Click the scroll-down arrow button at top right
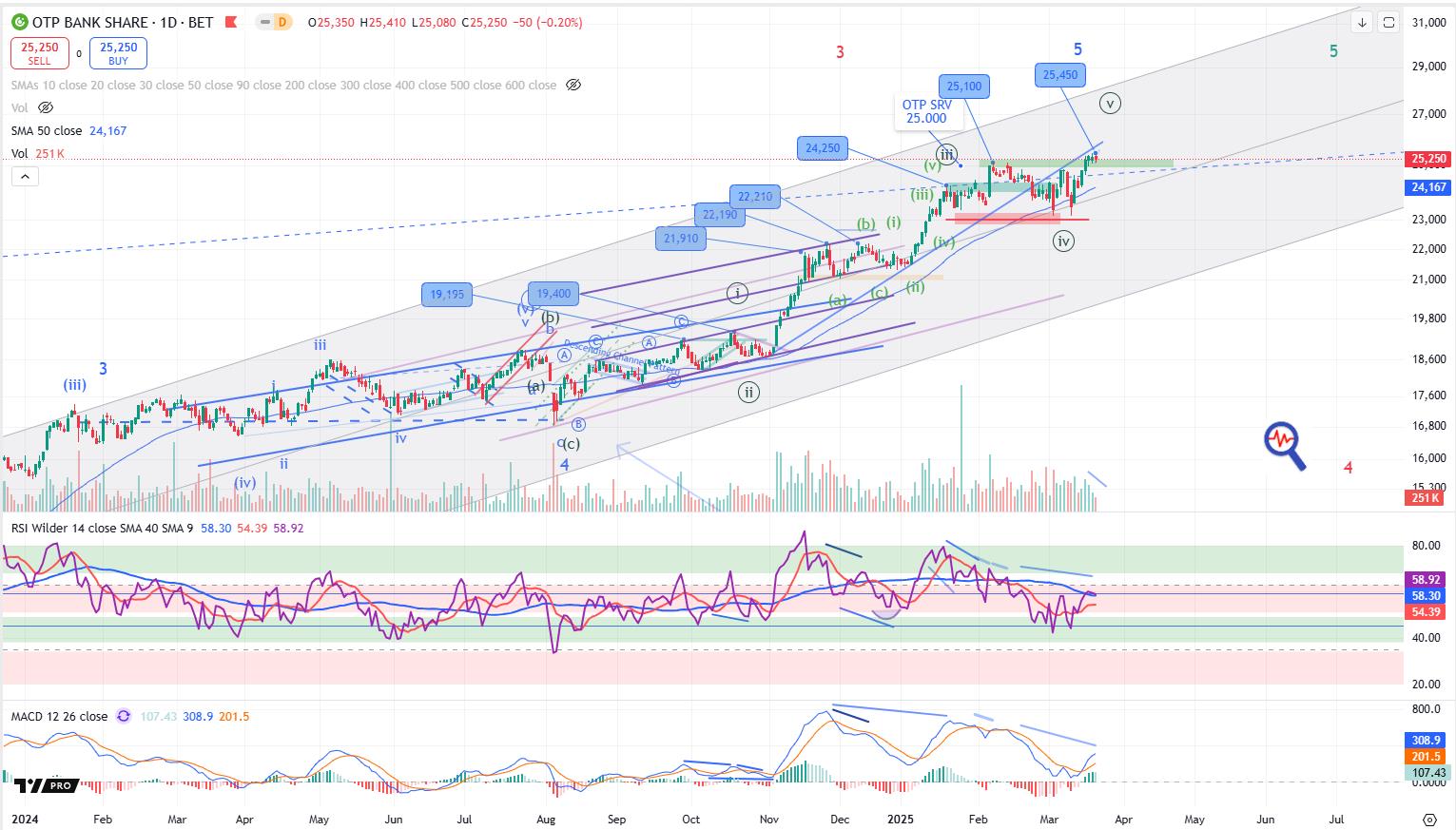The image size is (1456, 830). (x=1362, y=22)
